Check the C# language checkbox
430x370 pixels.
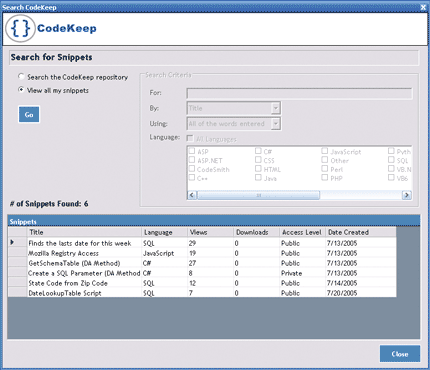tap(258, 151)
